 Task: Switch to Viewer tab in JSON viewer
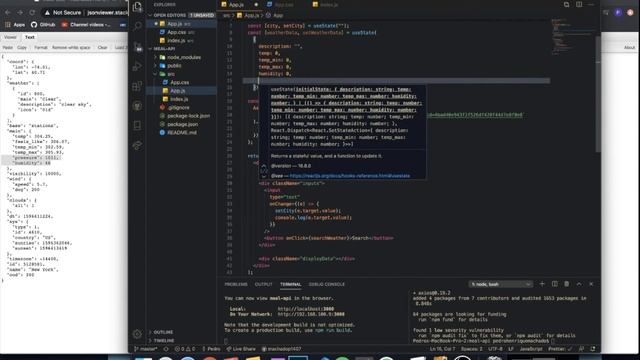point(10,37)
